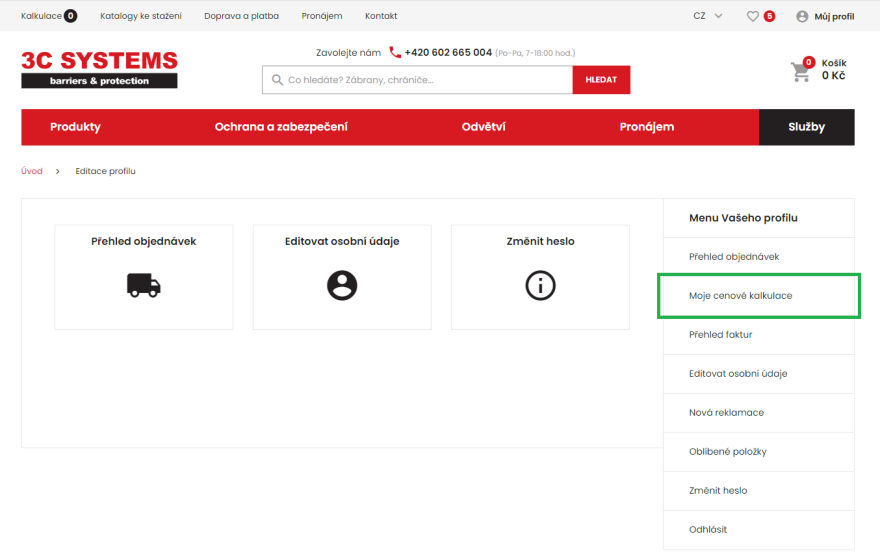The image size is (880, 556).
Task: Go to Úvod breadcrumb link
Action: [x=32, y=171]
